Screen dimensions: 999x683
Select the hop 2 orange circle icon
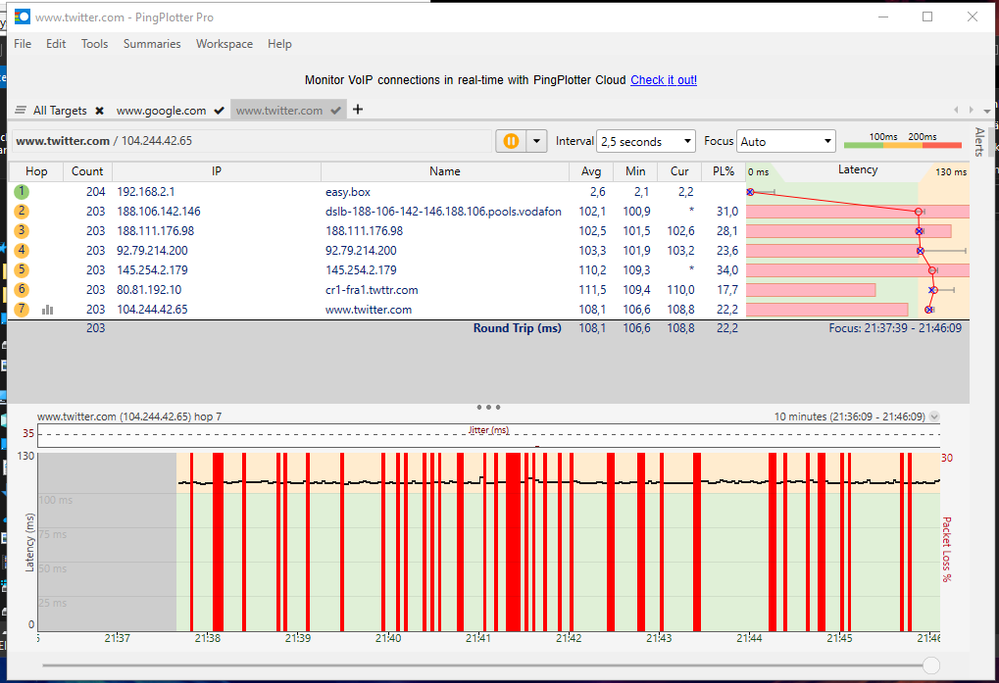click(21, 211)
